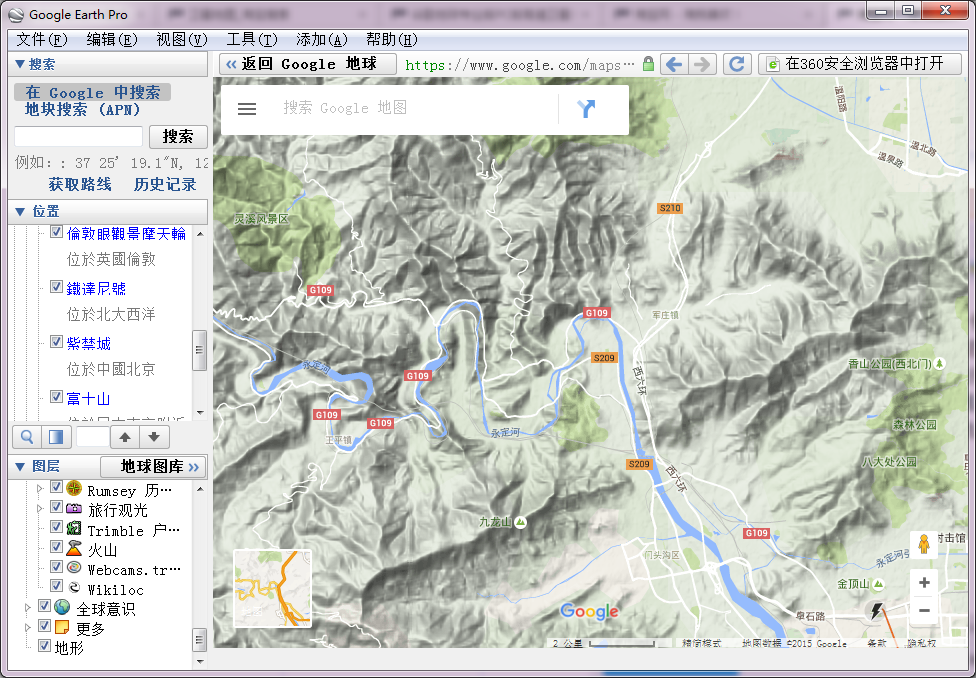Image resolution: width=976 pixels, height=678 pixels.
Task: Go forward with the browser forward arrow
Action: coord(702,64)
